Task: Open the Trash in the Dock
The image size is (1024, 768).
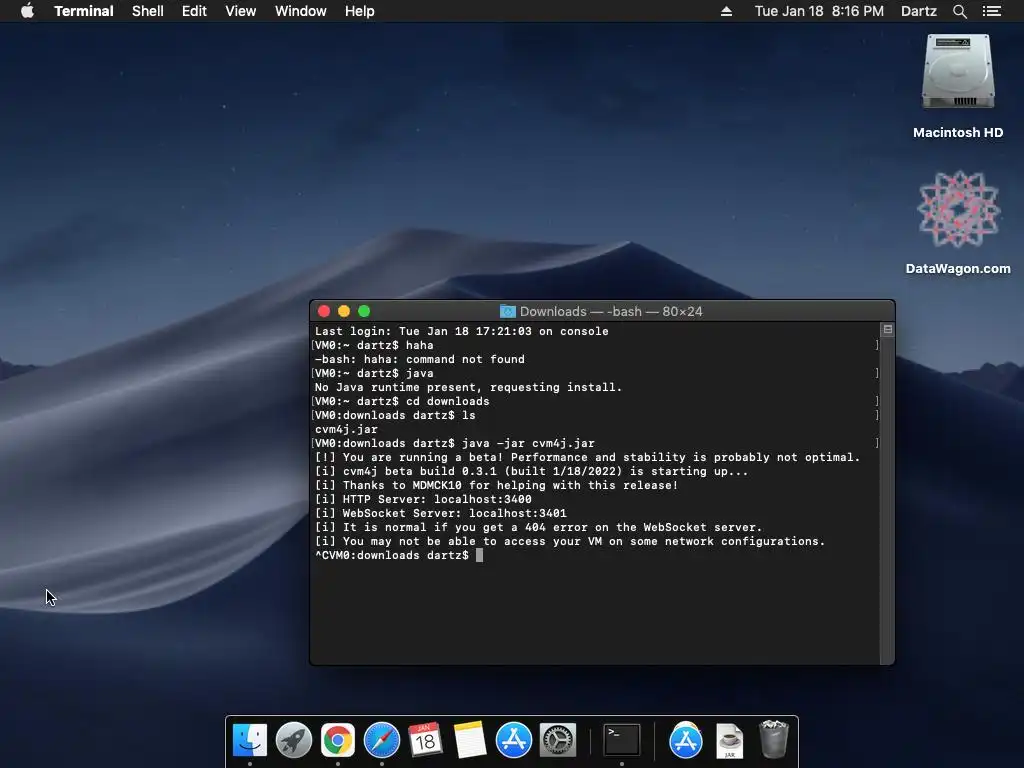Action: tap(773, 739)
